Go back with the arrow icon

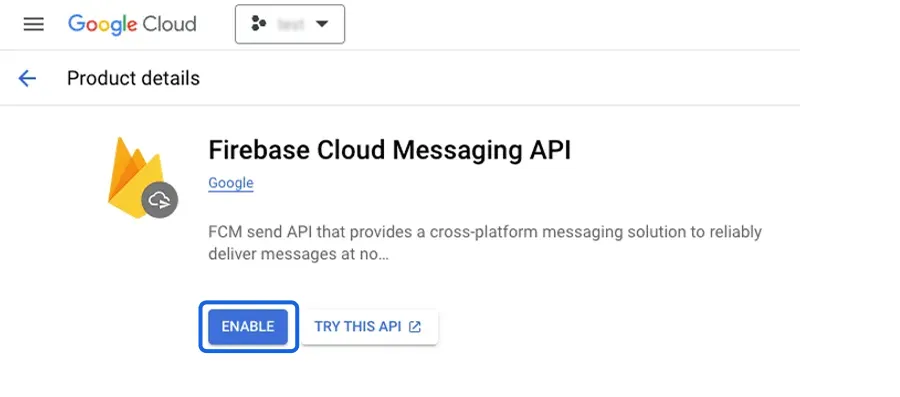27,79
